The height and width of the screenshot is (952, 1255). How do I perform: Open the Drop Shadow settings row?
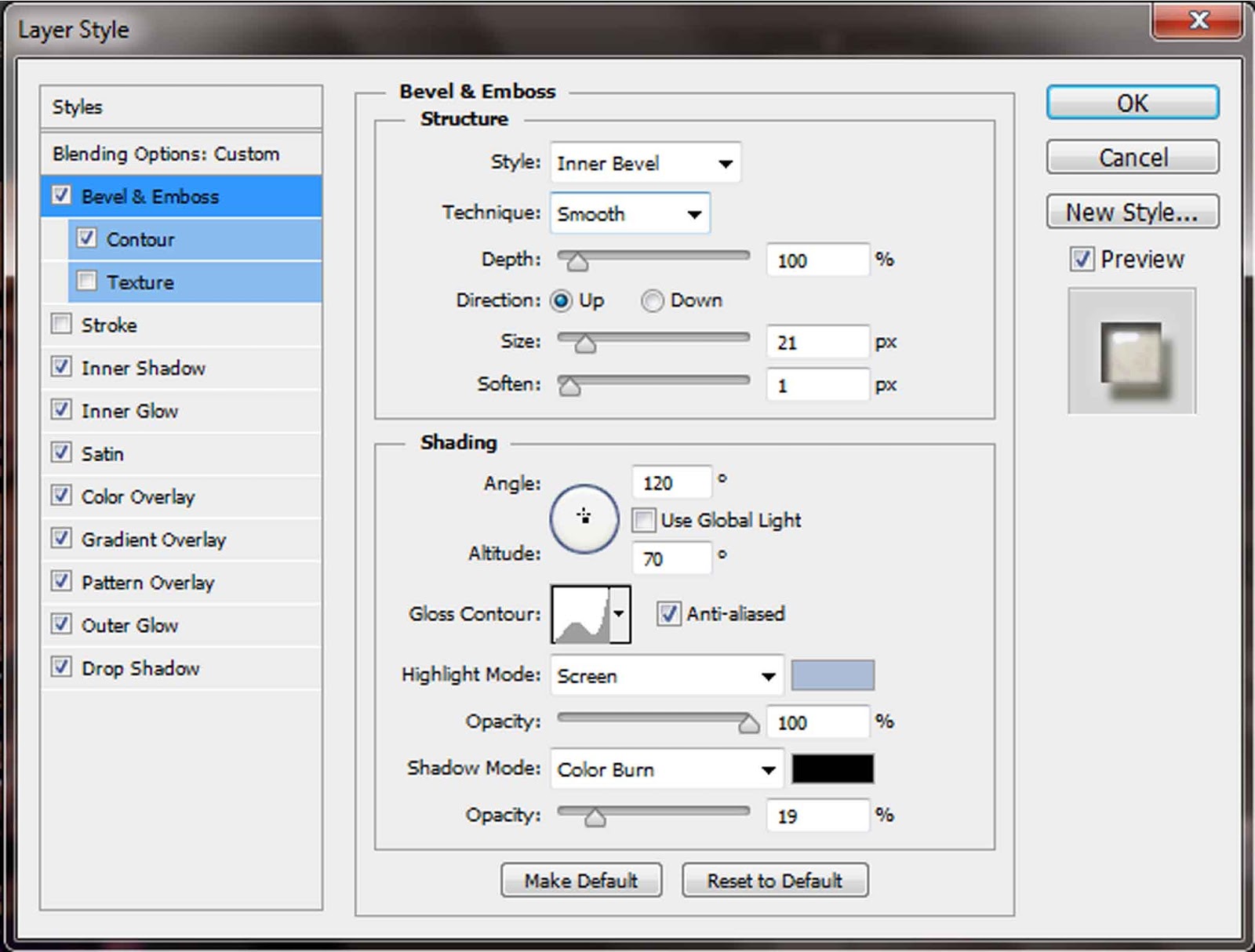point(181,668)
